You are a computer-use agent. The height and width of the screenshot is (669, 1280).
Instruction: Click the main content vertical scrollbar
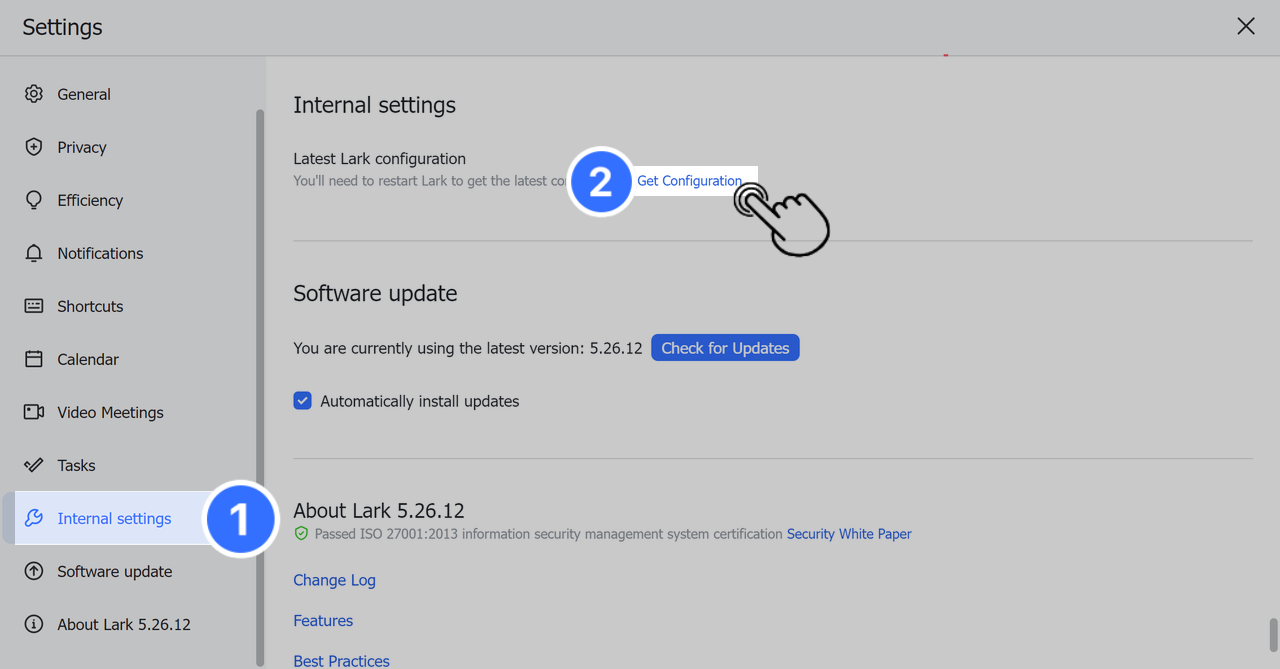coord(1273,635)
